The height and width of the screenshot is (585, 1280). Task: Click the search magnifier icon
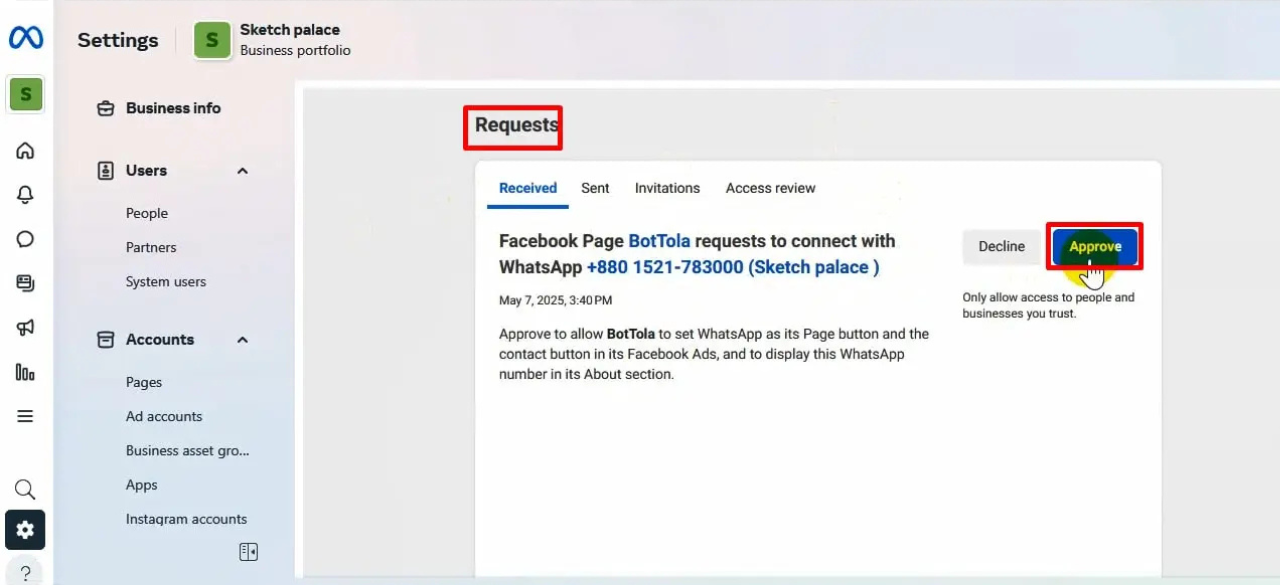[x=26, y=489]
